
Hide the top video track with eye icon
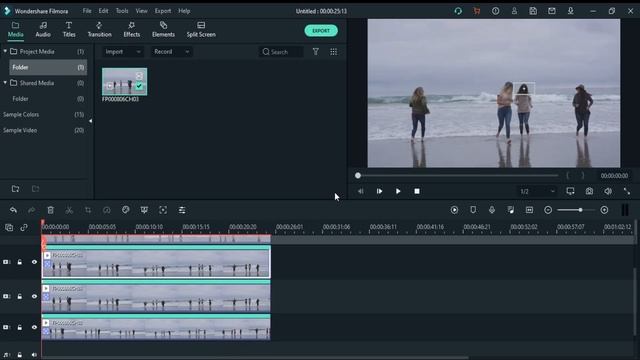pos(34,262)
